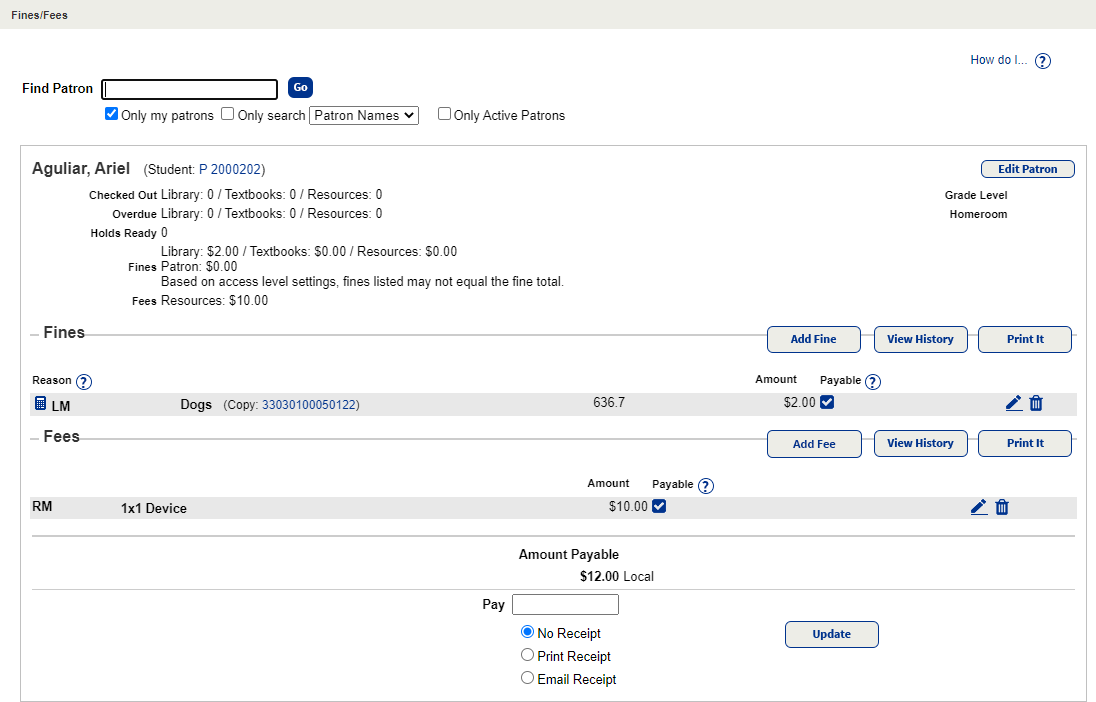
Task: Click the Payable help icon in Fines
Action: point(873,381)
